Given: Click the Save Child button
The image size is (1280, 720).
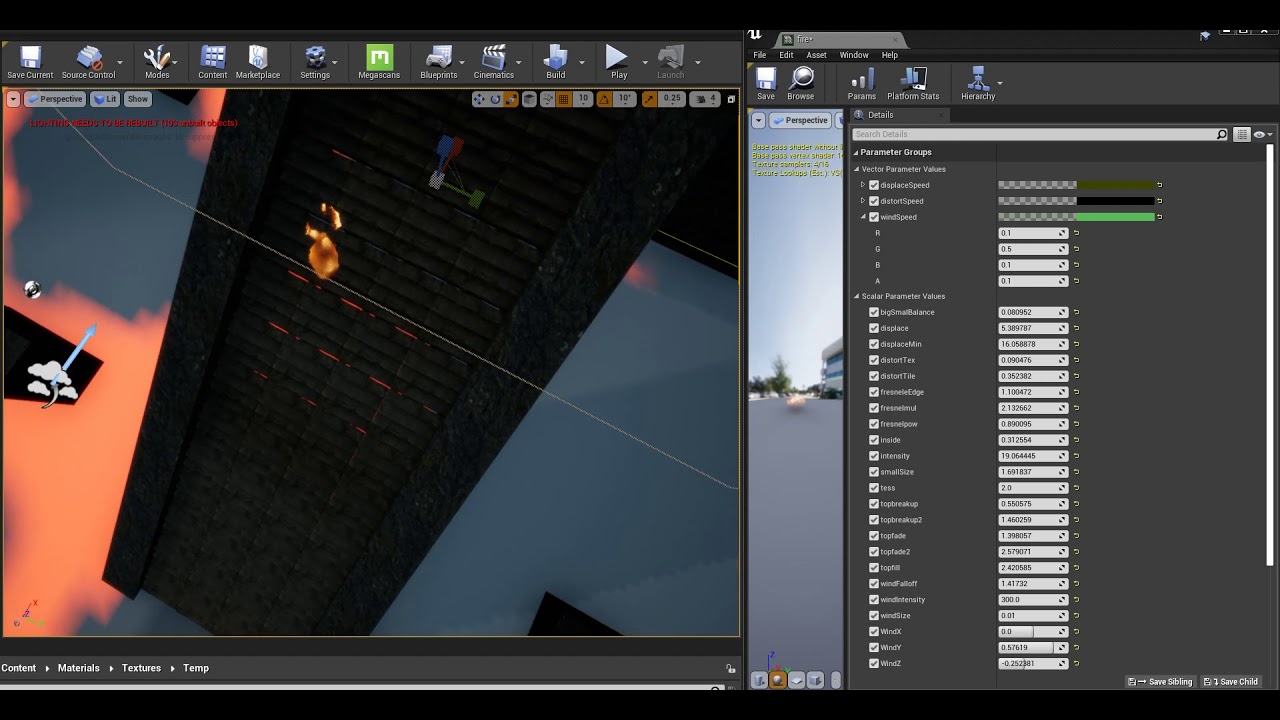Looking at the screenshot, I should 1231,682.
